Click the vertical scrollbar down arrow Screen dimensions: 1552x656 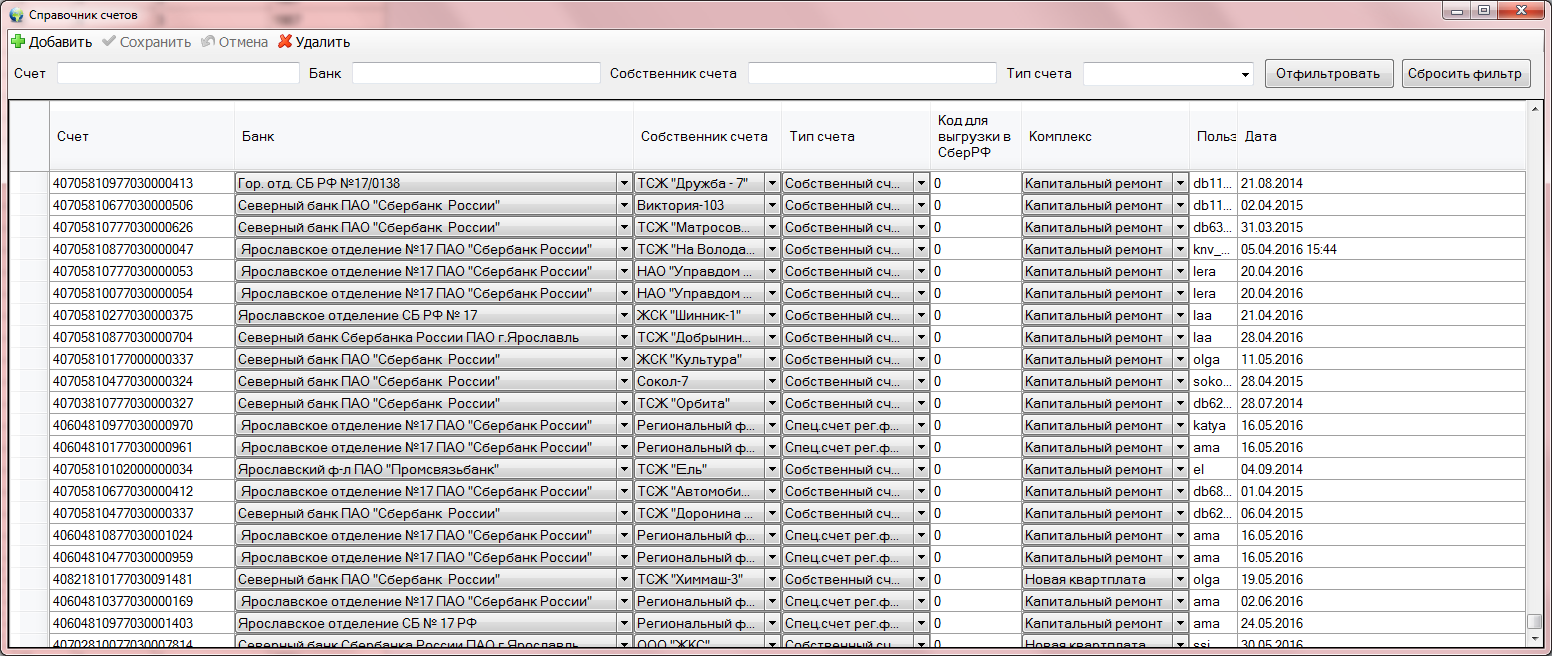click(x=1534, y=639)
